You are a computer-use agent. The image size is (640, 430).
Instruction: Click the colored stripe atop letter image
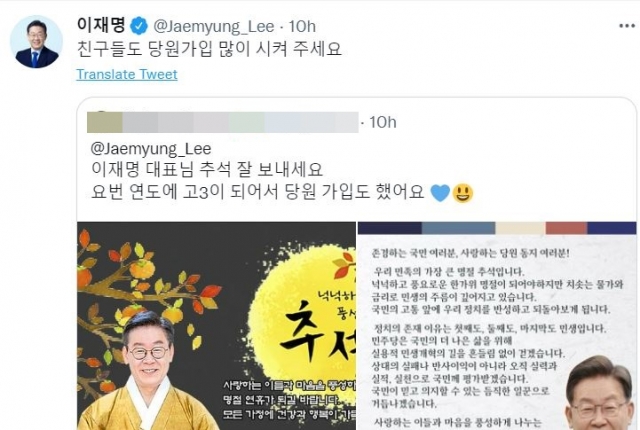click(497, 228)
